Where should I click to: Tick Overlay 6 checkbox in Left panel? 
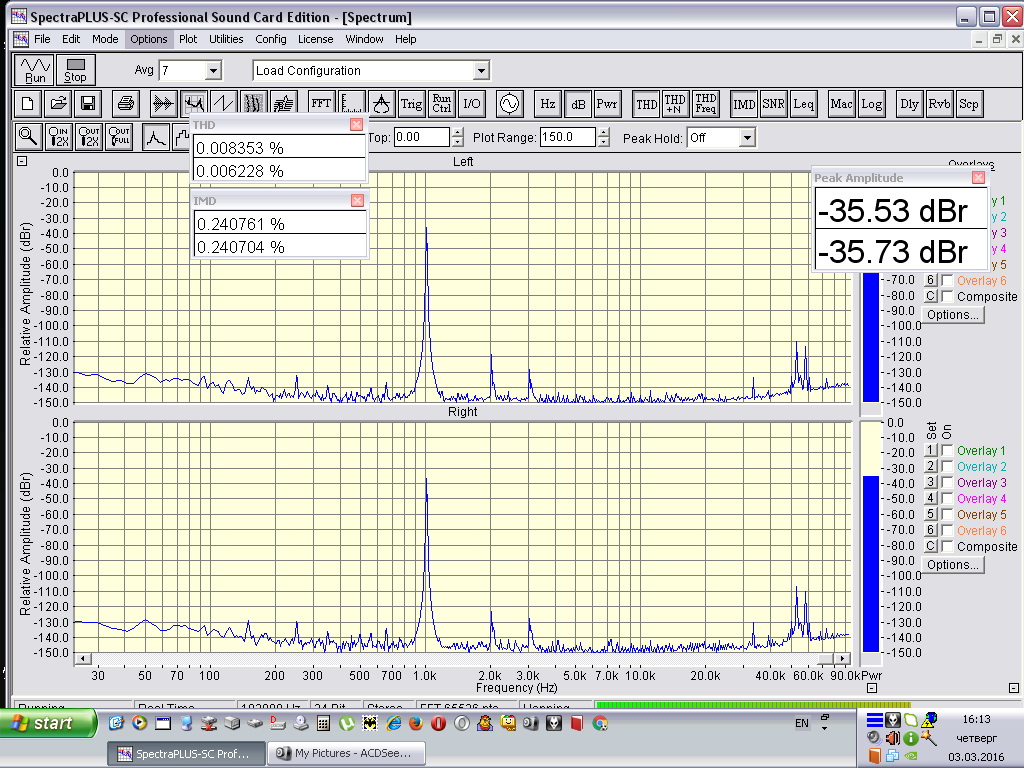click(x=947, y=281)
